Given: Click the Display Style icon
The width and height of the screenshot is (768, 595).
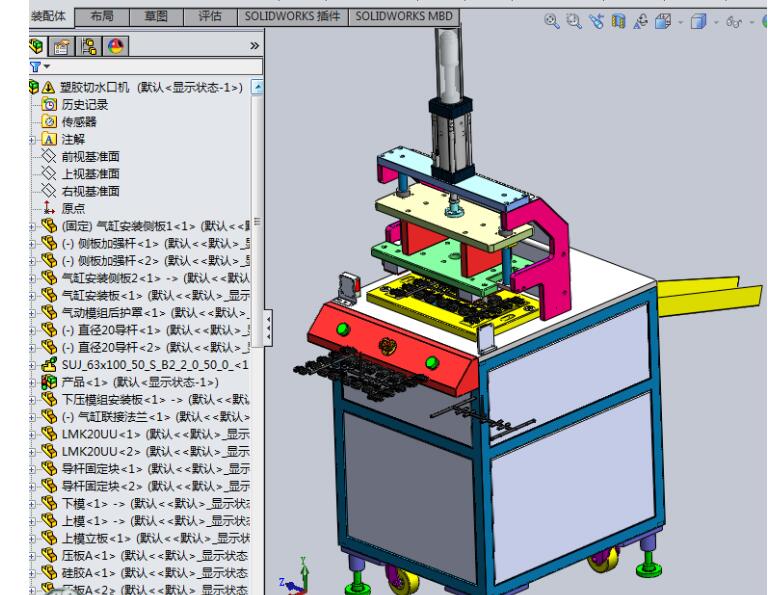Looking at the screenshot, I should point(698,21).
